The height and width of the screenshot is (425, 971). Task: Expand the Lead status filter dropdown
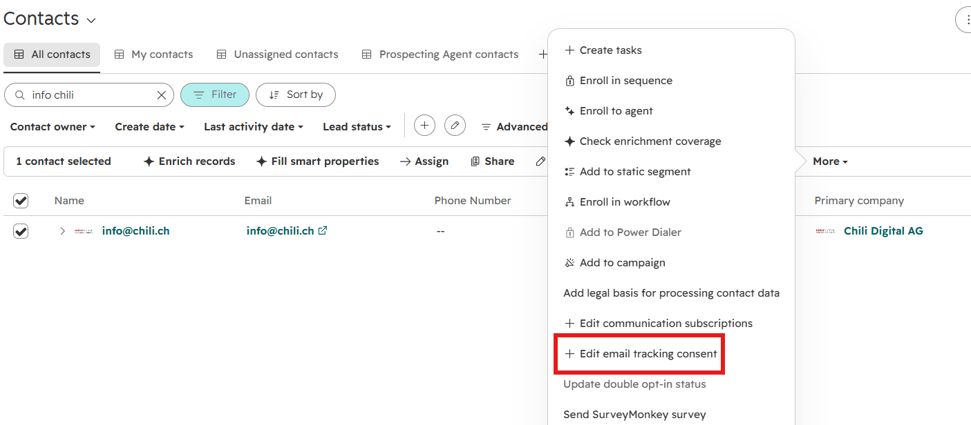pyautogui.click(x=357, y=127)
